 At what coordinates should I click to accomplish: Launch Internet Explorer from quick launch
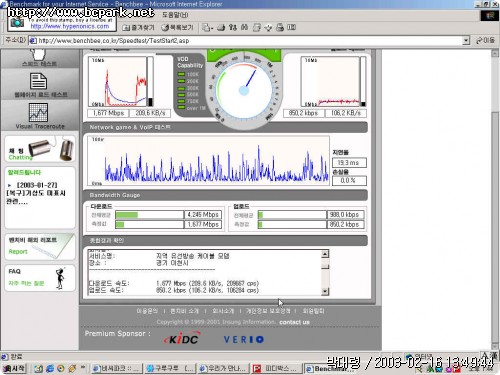(50, 368)
